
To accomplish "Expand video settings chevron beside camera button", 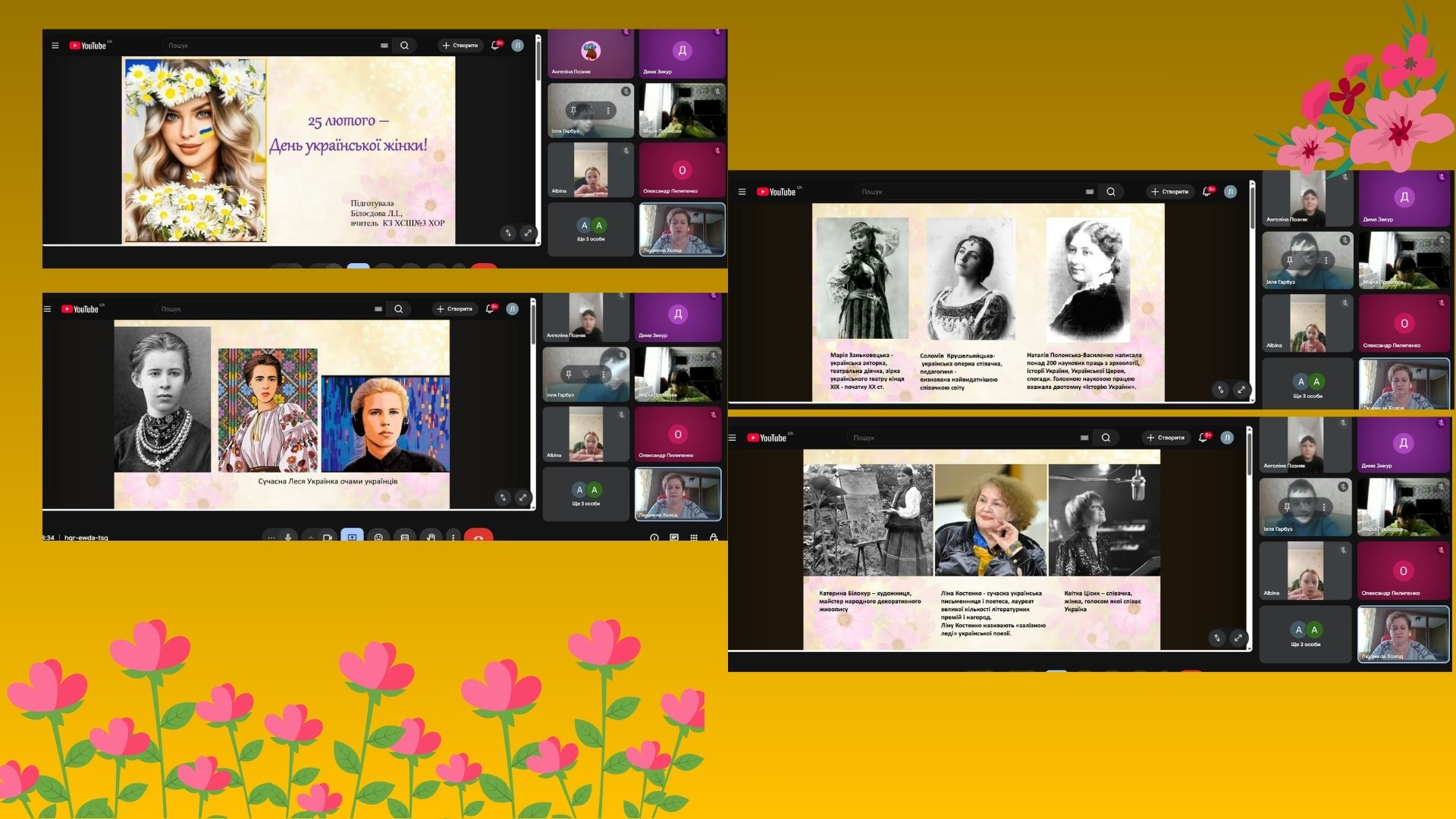I will click(311, 537).
